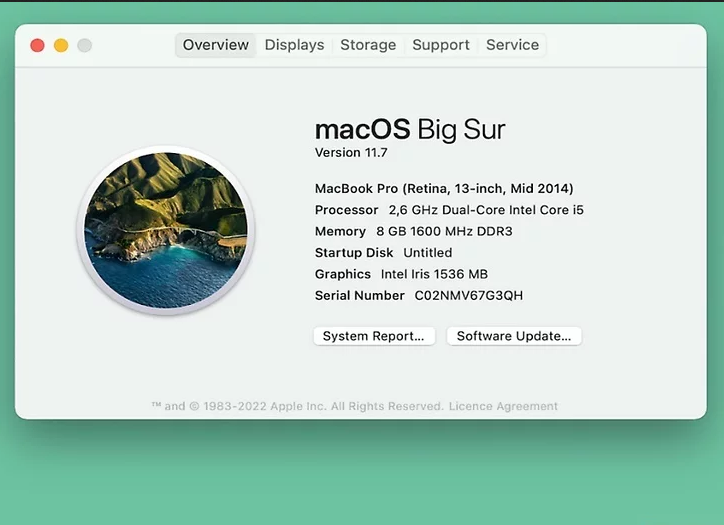
Task: Open the Licence Agreement link
Action: pyautogui.click(x=503, y=406)
